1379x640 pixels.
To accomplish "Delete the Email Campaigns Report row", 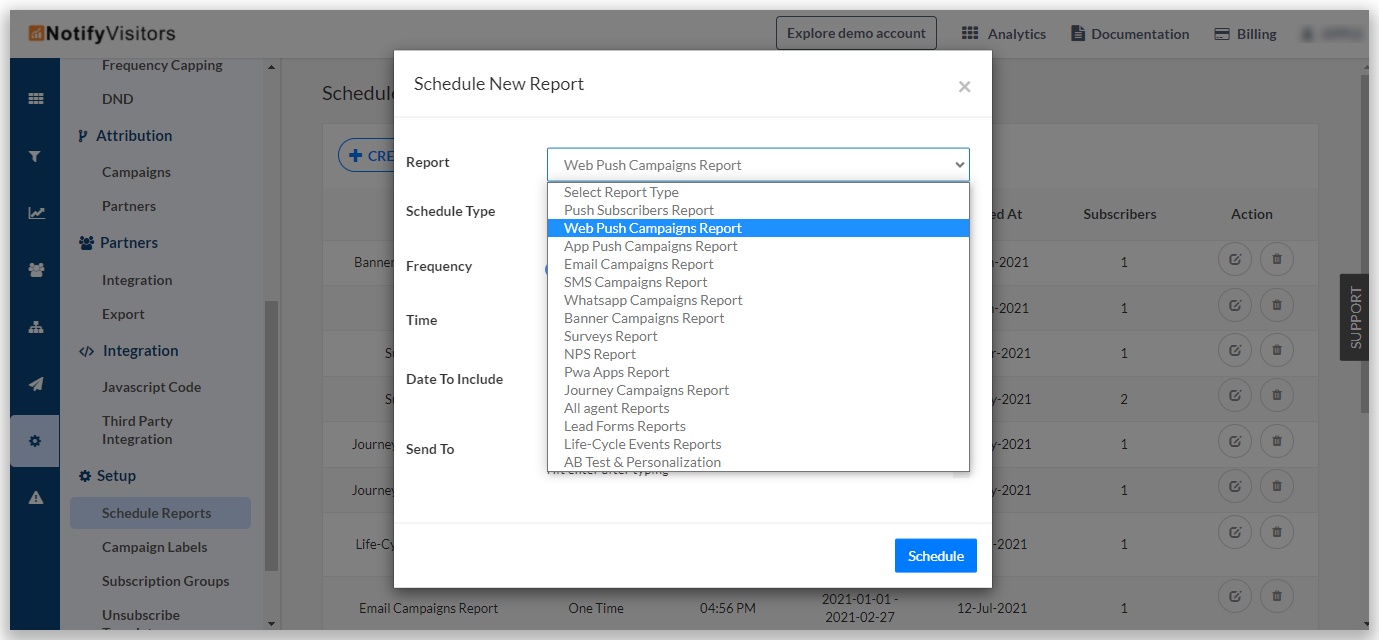I will [x=1277, y=597].
